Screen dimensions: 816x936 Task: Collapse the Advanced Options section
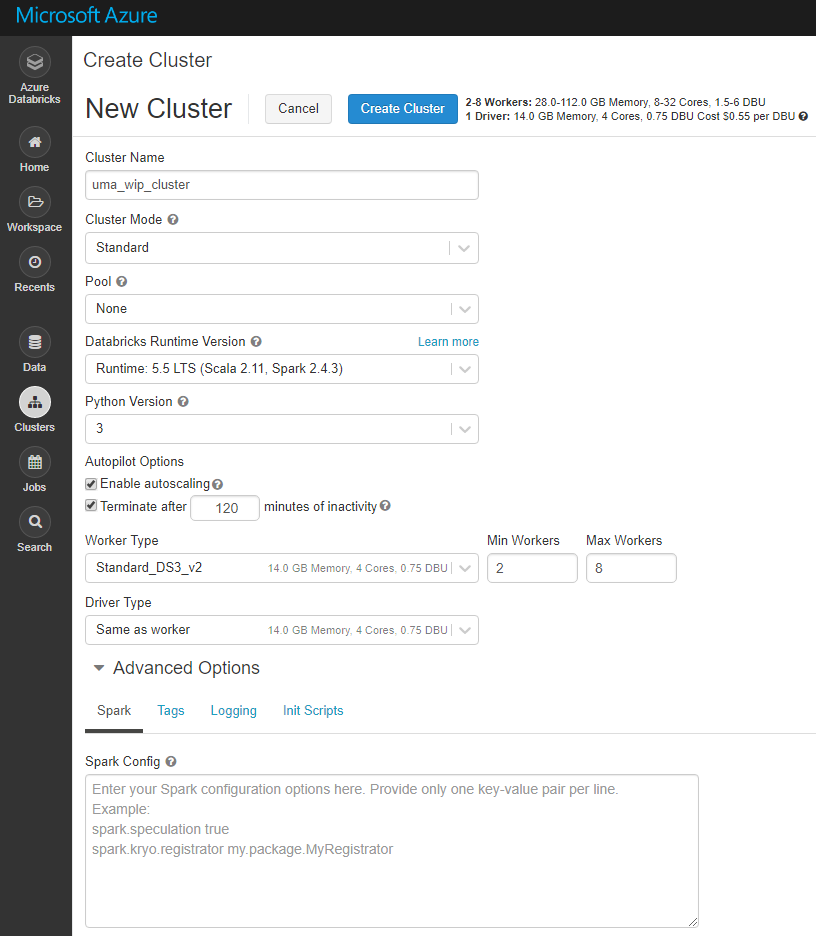(177, 668)
